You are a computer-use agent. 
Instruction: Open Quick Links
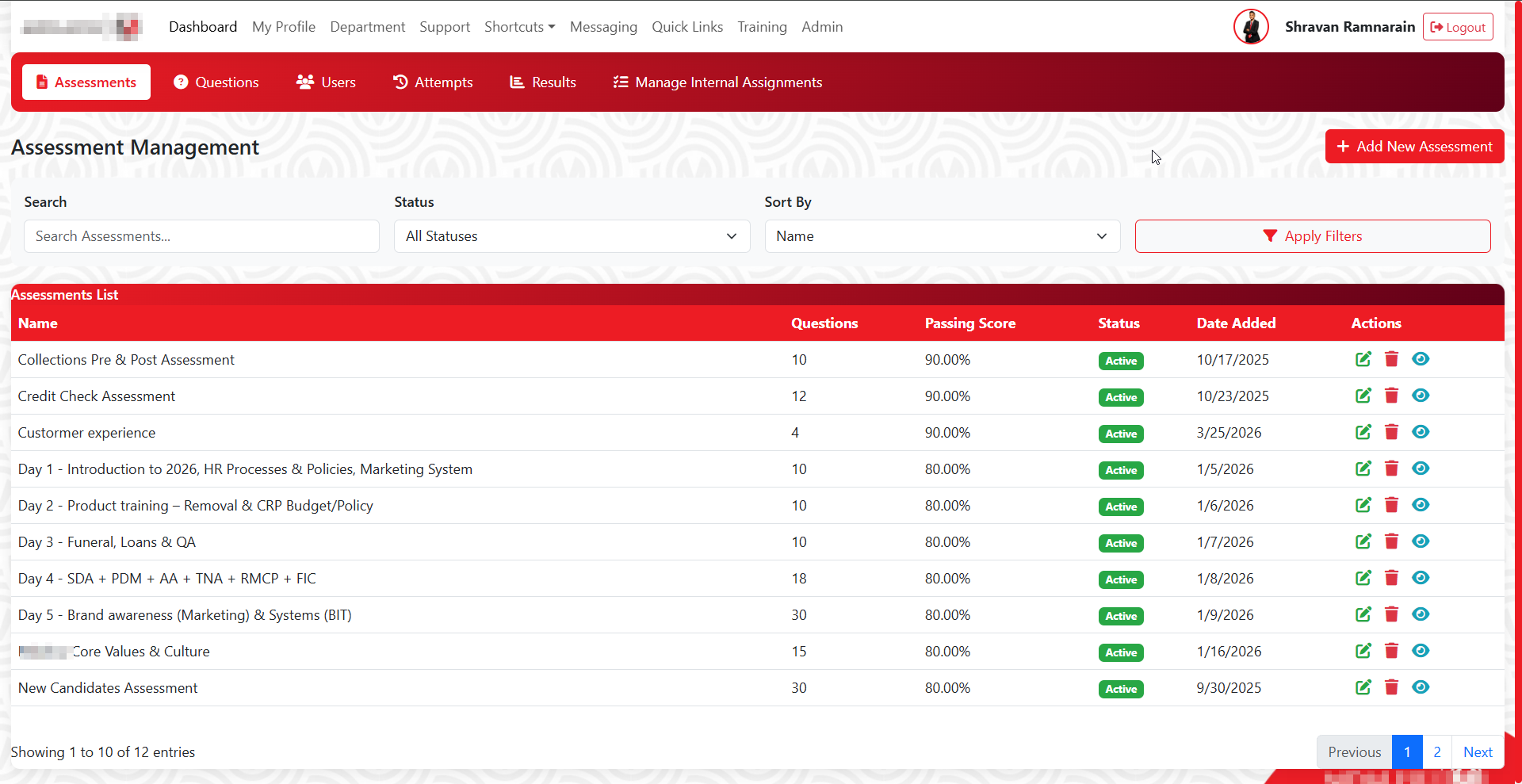point(687,27)
